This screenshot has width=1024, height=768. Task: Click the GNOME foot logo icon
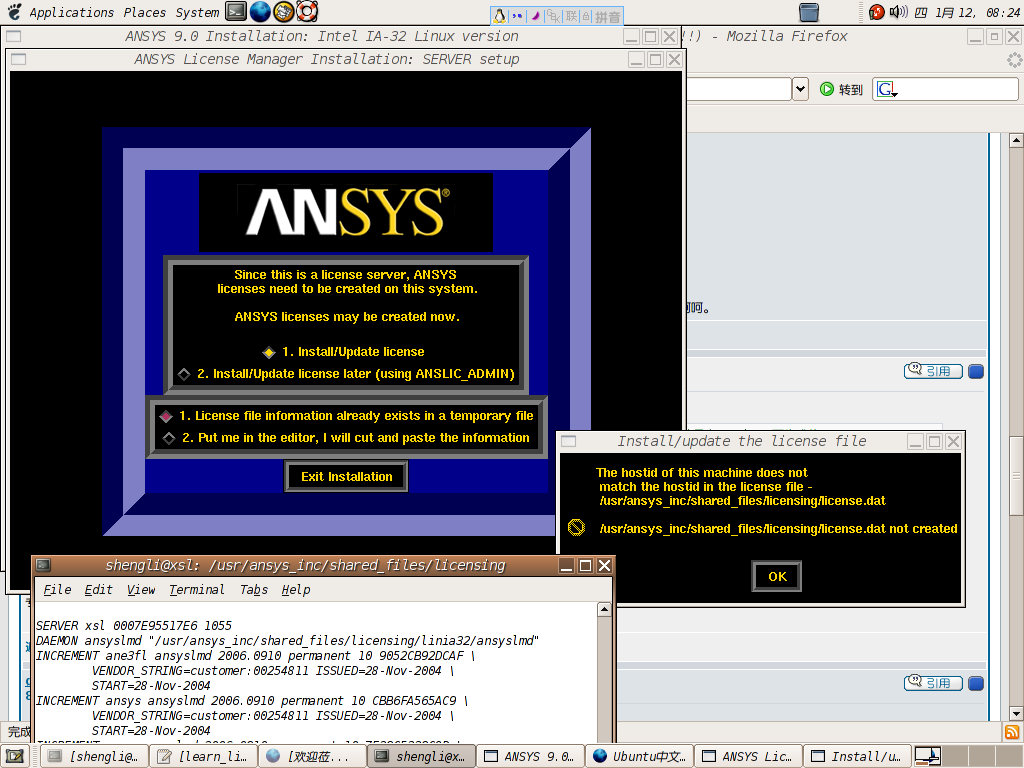point(14,12)
